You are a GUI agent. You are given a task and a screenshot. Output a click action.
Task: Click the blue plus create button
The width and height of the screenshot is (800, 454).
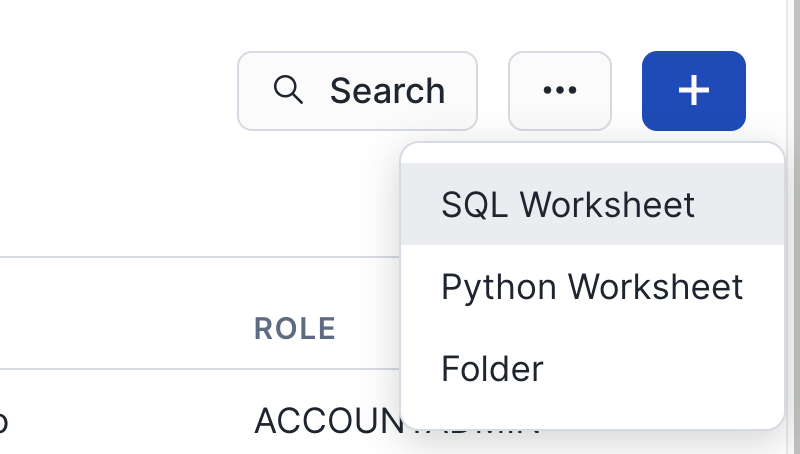pos(693,90)
